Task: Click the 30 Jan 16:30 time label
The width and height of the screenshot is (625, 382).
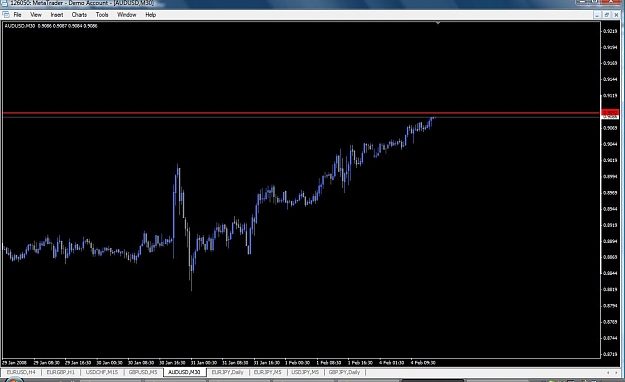Action: (172, 363)
